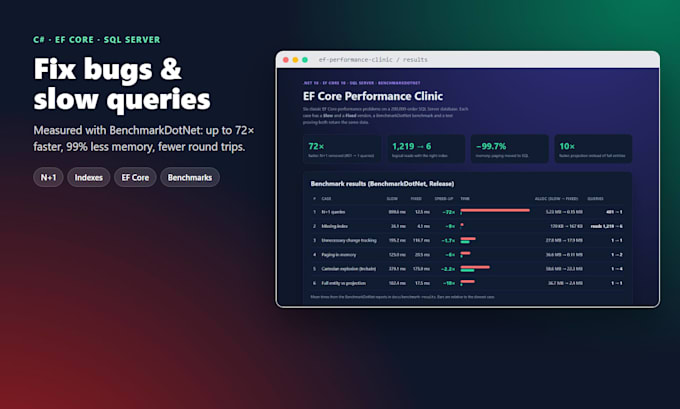This screenshot has width=680, height=409.
Task: Click the green maximize dot in mock window
Action: [305, 60]
